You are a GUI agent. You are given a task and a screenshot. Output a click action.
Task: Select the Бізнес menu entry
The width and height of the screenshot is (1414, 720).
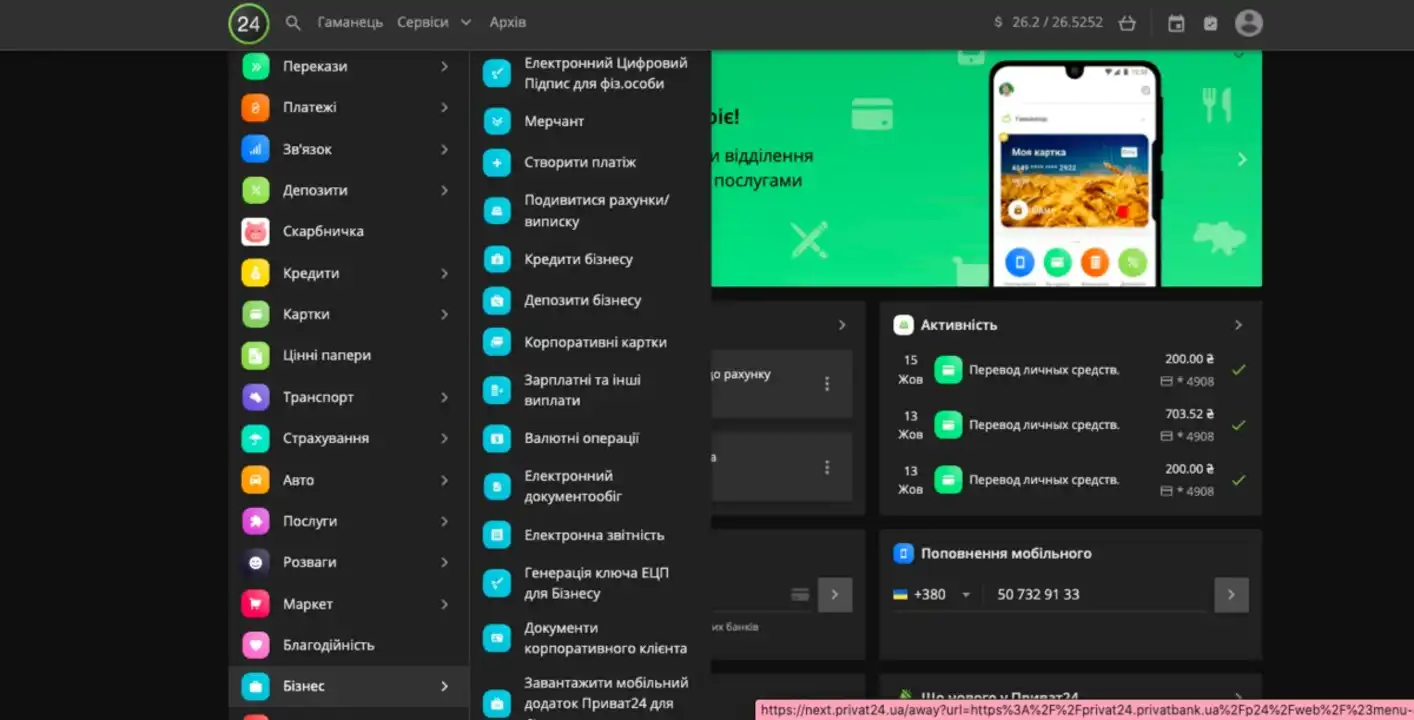[x=349, y=686]
